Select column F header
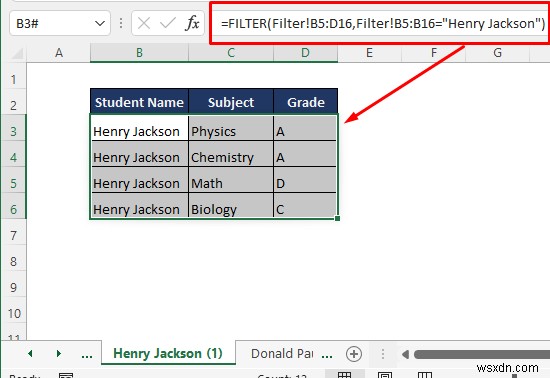The image size is (550, 378). [x=434, y=53]
